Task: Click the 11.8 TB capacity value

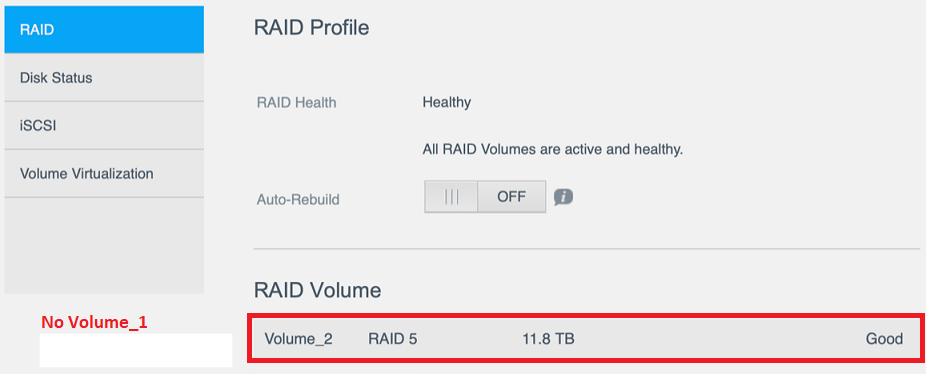Action: [x=549, y=339]
